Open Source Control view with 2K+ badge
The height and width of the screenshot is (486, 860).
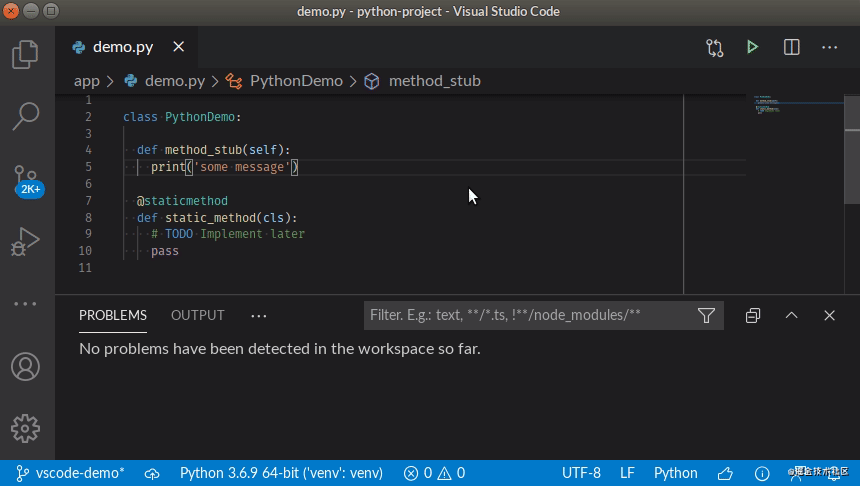coord(26,178)
